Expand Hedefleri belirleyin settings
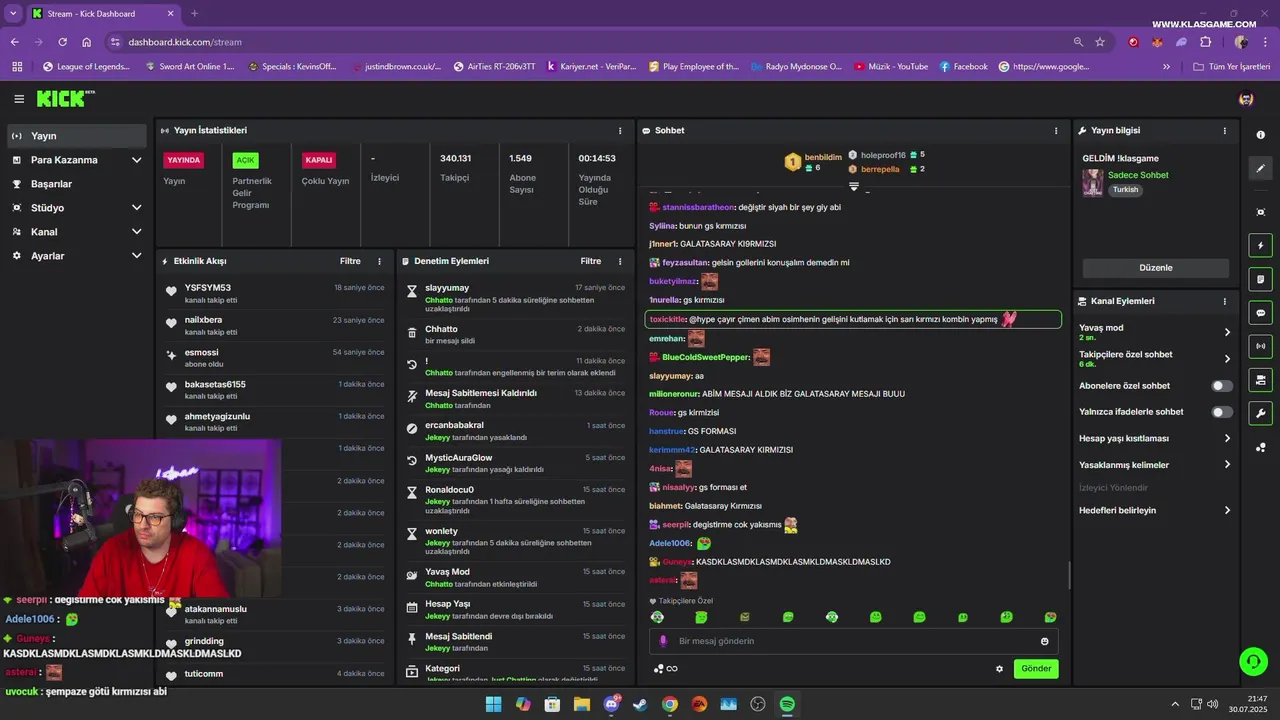The width and height of the screenshot is (1280, 720). pos(1155,510)
